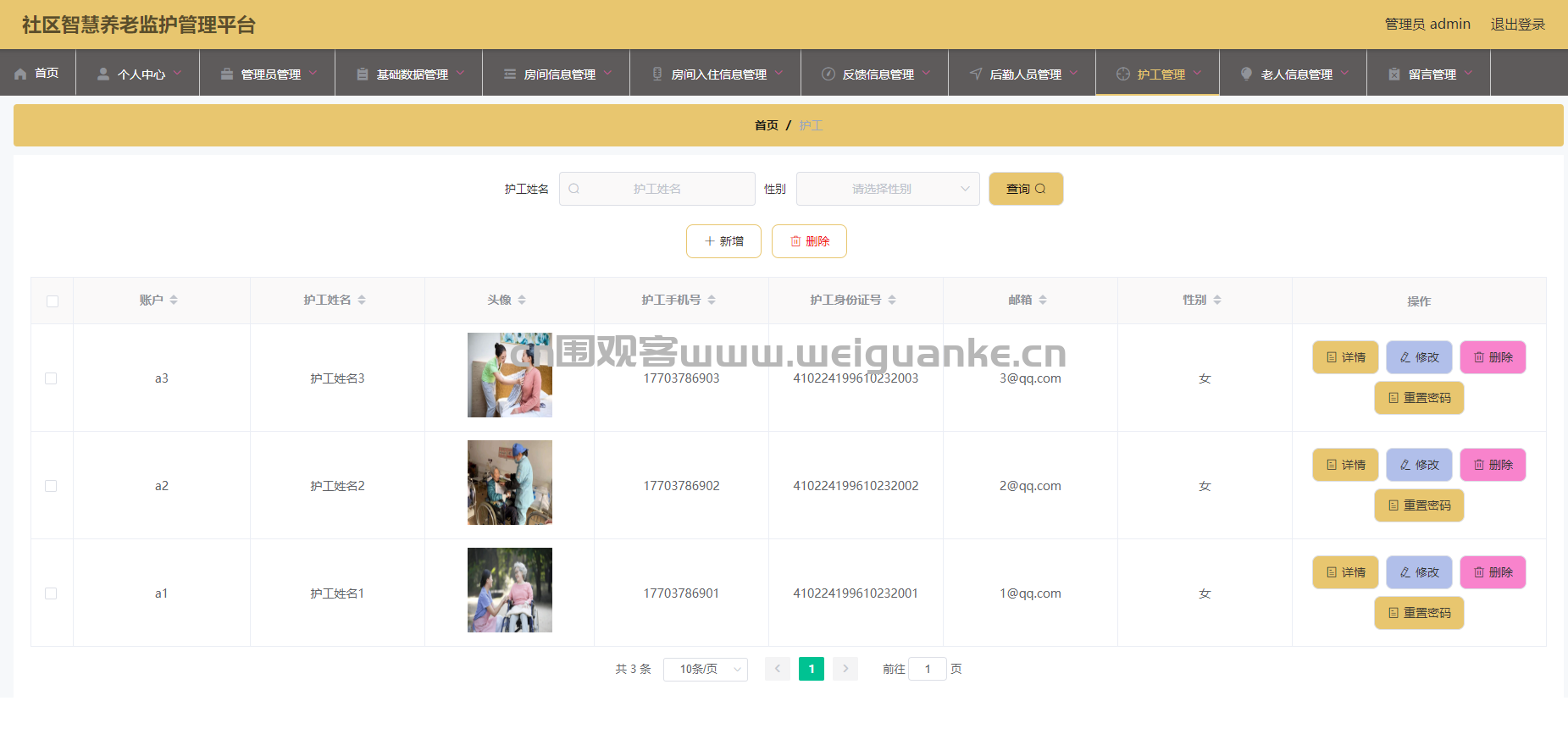This screenshot has width=1568, height=734.
Task: Open the 老人信息管理 menu item
Action: point(1295,75)
